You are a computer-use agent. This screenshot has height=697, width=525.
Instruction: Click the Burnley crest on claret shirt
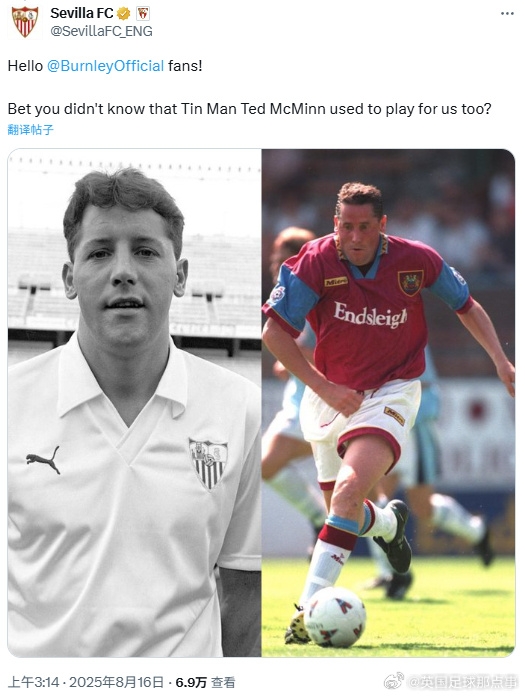pos(410,282)
